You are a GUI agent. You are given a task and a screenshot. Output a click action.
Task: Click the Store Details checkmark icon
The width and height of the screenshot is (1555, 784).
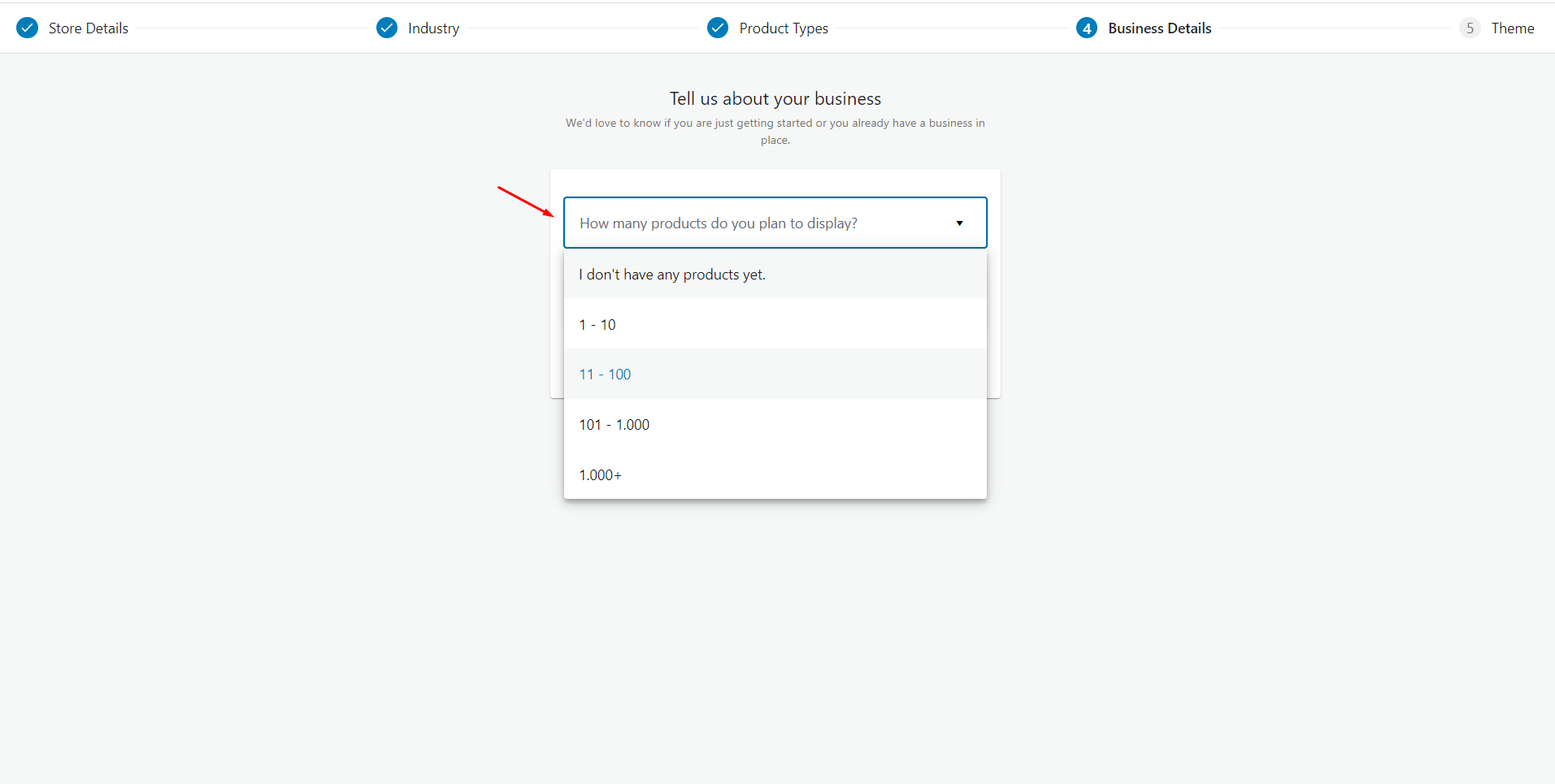28,28
